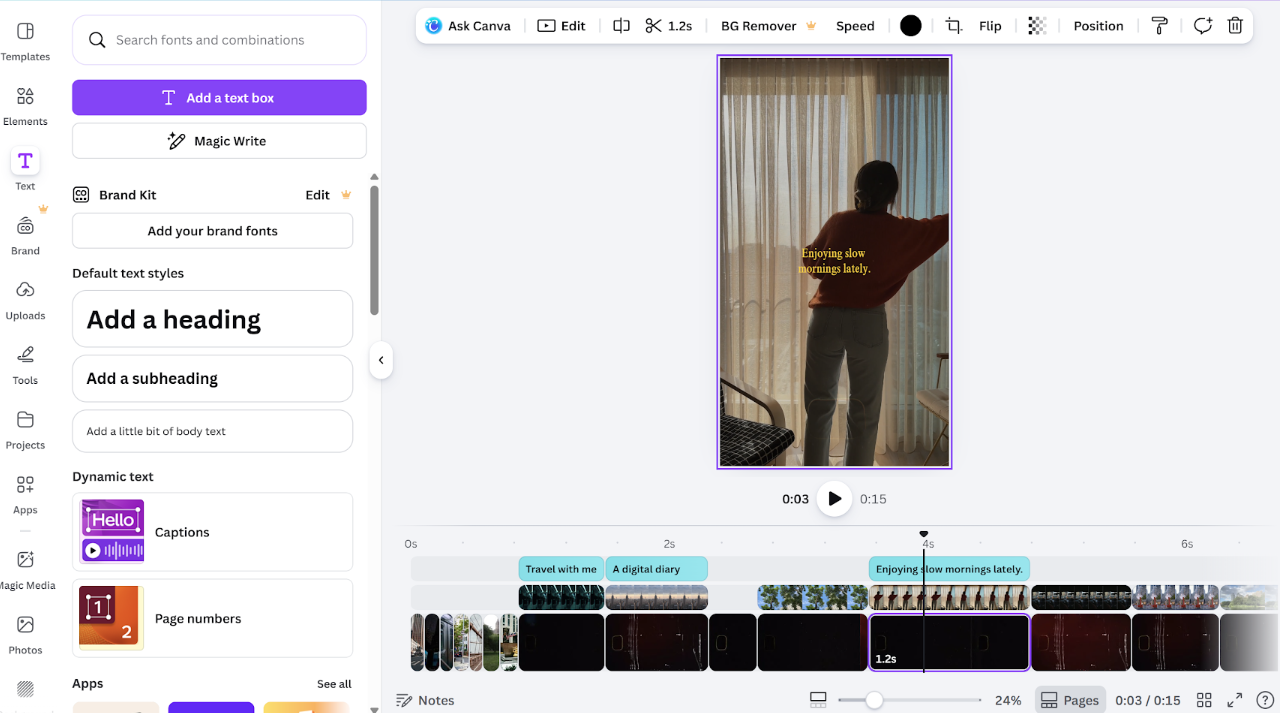Image resolution: width=1280 pixels, height=713 pixels.
Task: Open the transparency checkerboard icon
Action: tap(1037, 26)
